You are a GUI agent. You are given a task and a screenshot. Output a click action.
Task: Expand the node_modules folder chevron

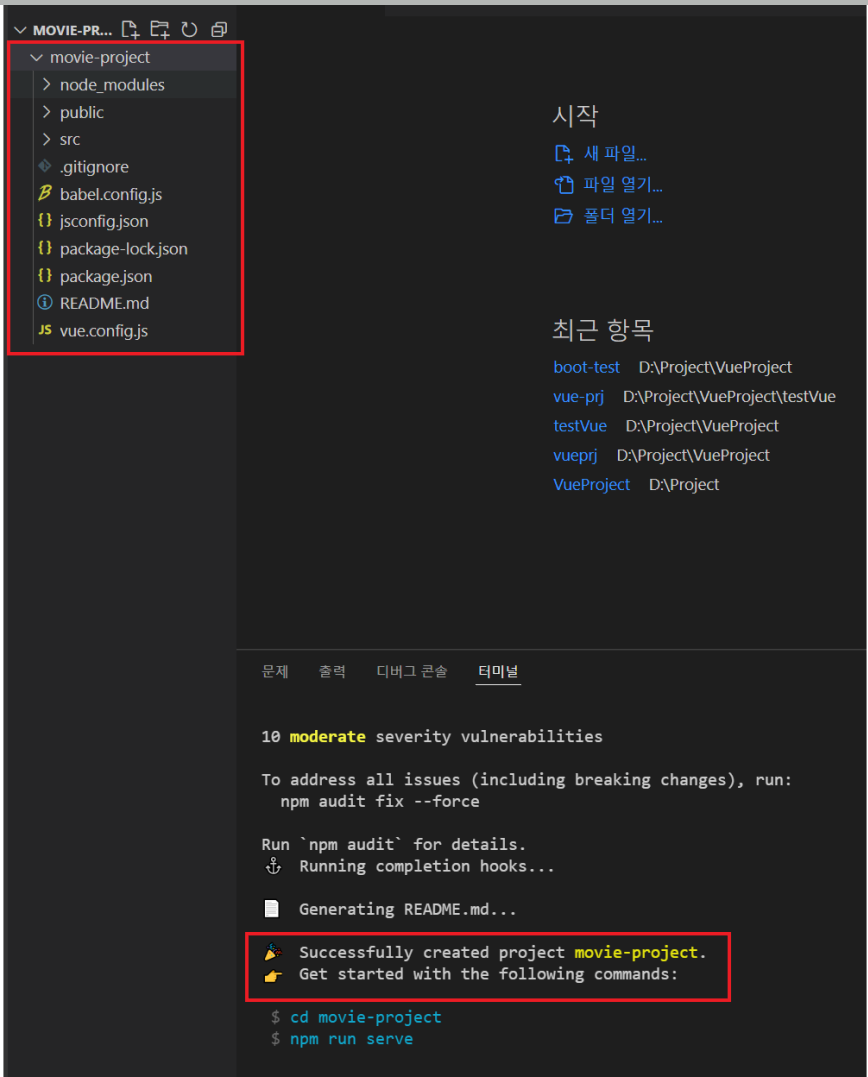coord(47,84)
